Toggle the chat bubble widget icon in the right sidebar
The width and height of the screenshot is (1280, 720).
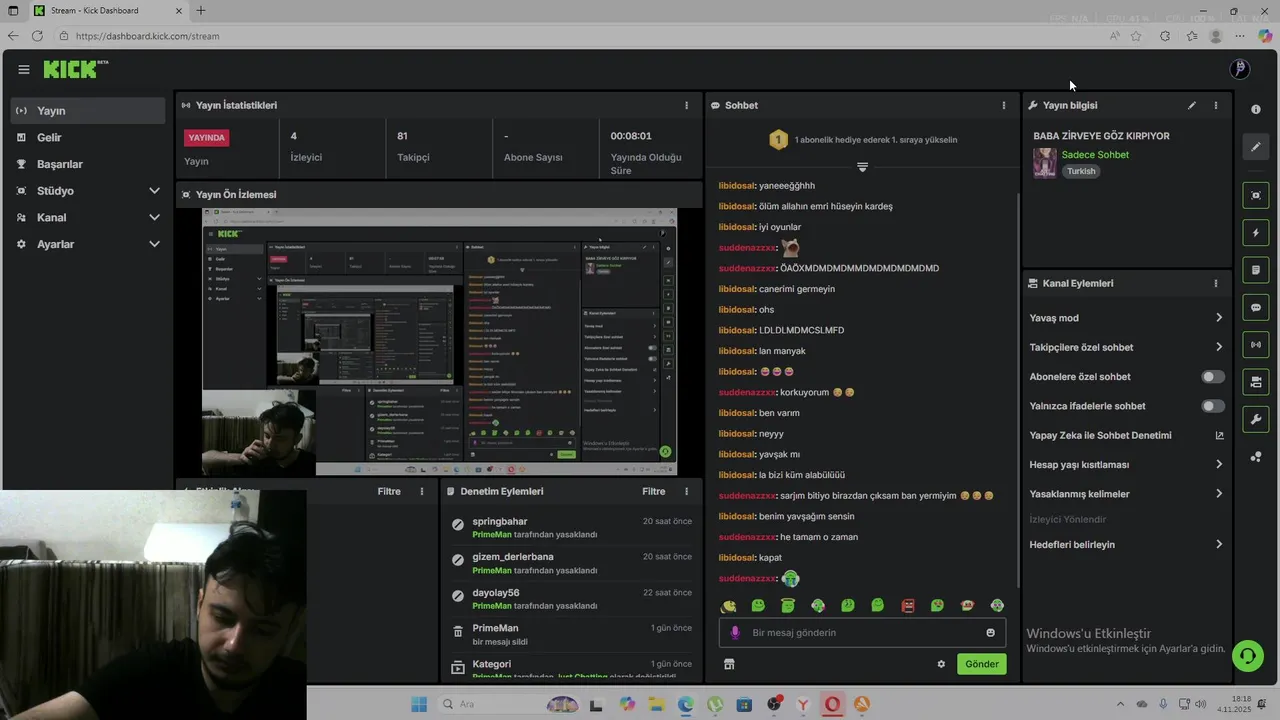[1256, 307]
